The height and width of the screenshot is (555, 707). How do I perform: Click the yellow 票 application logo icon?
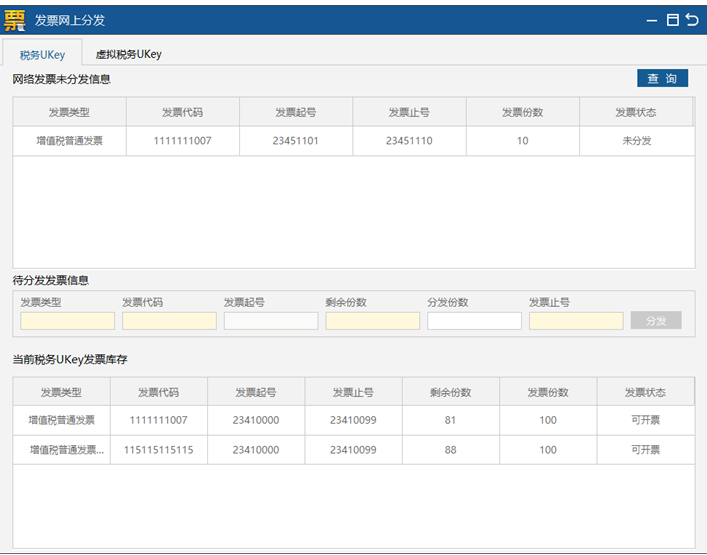pyautogui.click(x=14, y=20)
